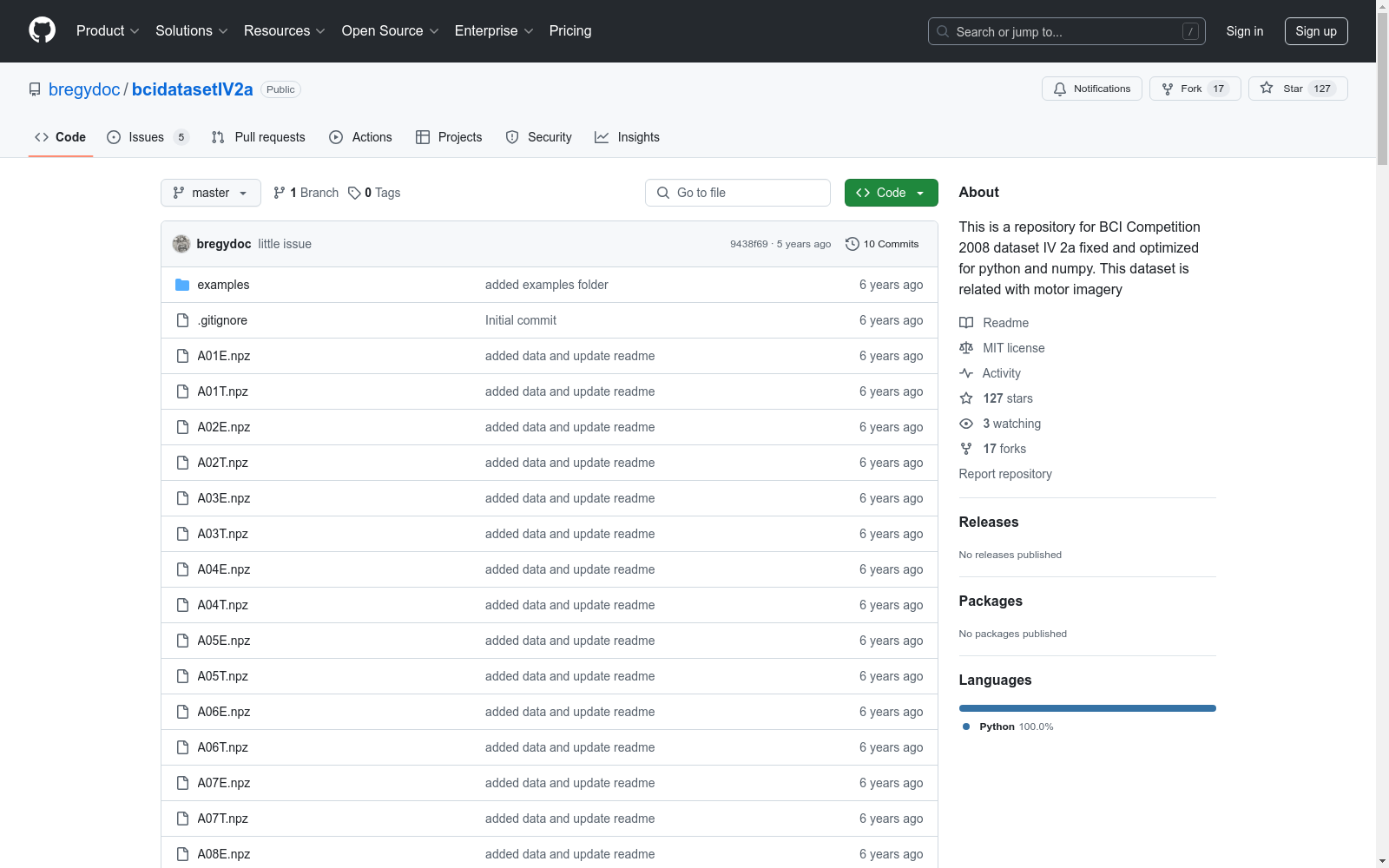Click the Languages Python progress bar

(x=1088, y=708)
